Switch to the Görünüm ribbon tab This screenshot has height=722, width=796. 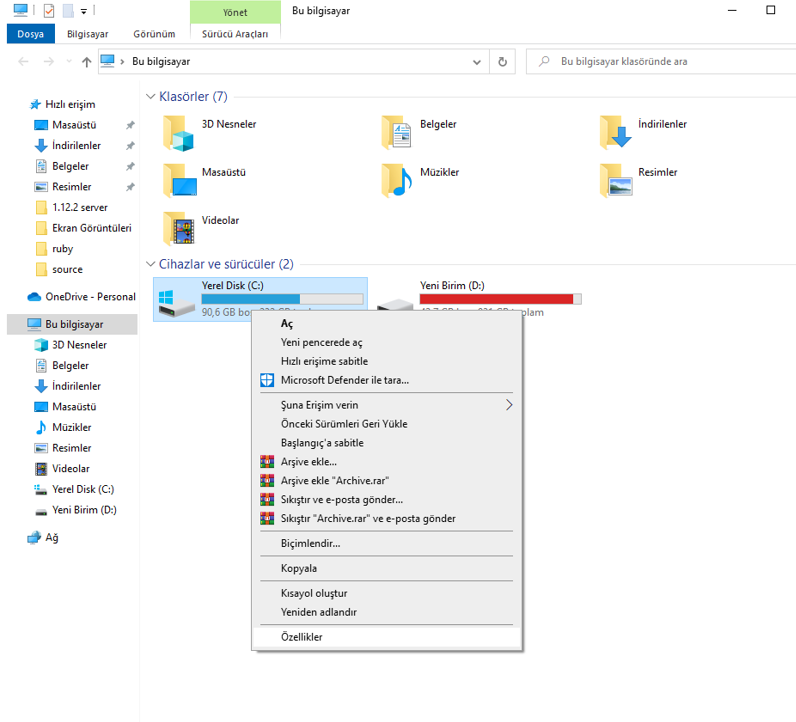(154, 34)
